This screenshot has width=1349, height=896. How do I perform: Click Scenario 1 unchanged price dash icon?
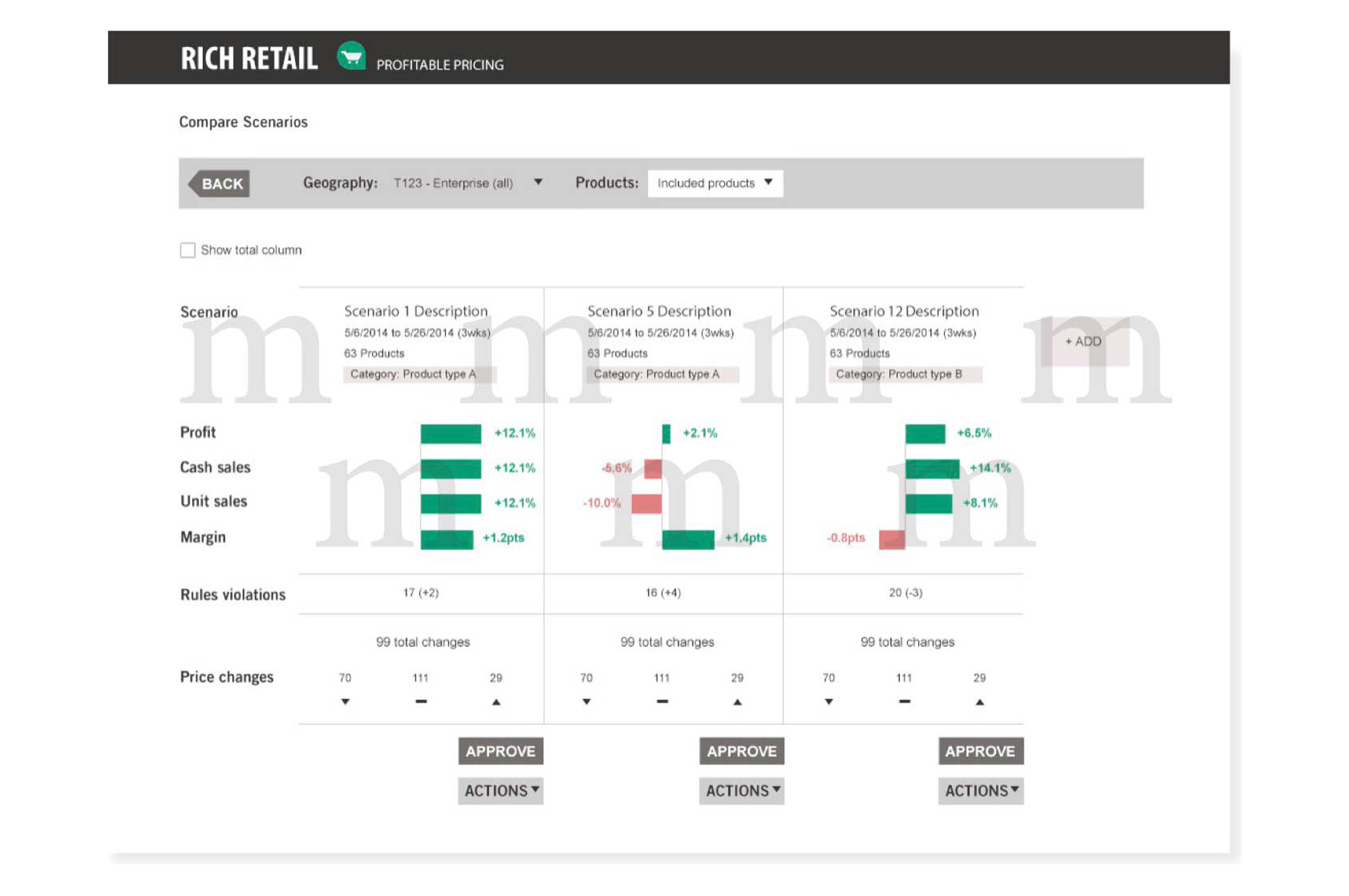[421, 701]
